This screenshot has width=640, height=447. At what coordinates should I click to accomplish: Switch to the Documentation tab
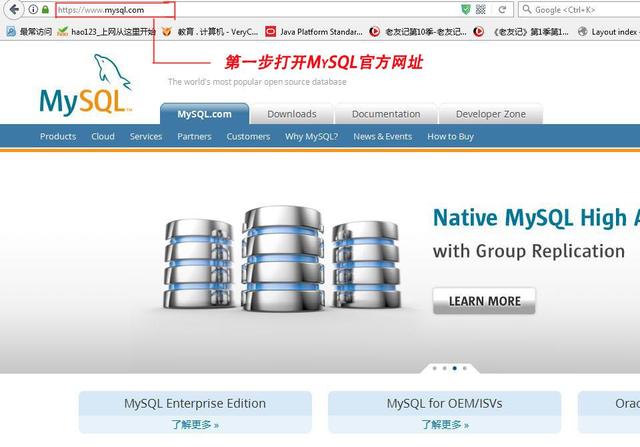point(386,114)
